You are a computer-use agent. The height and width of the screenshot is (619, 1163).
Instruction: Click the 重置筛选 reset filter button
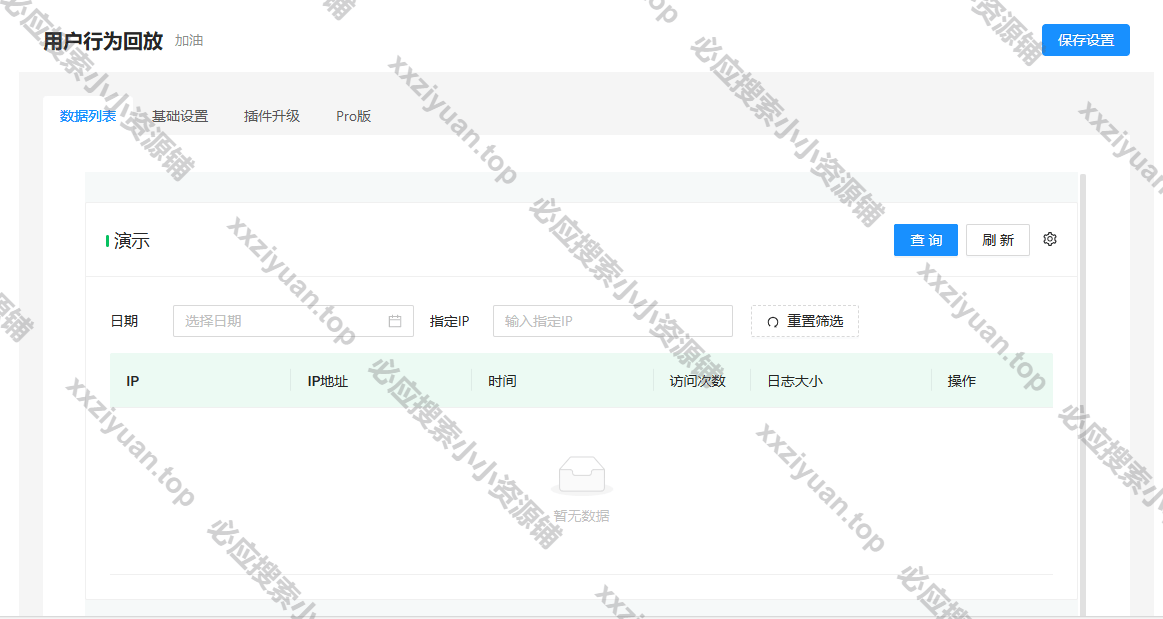click(x=805, y=321)
